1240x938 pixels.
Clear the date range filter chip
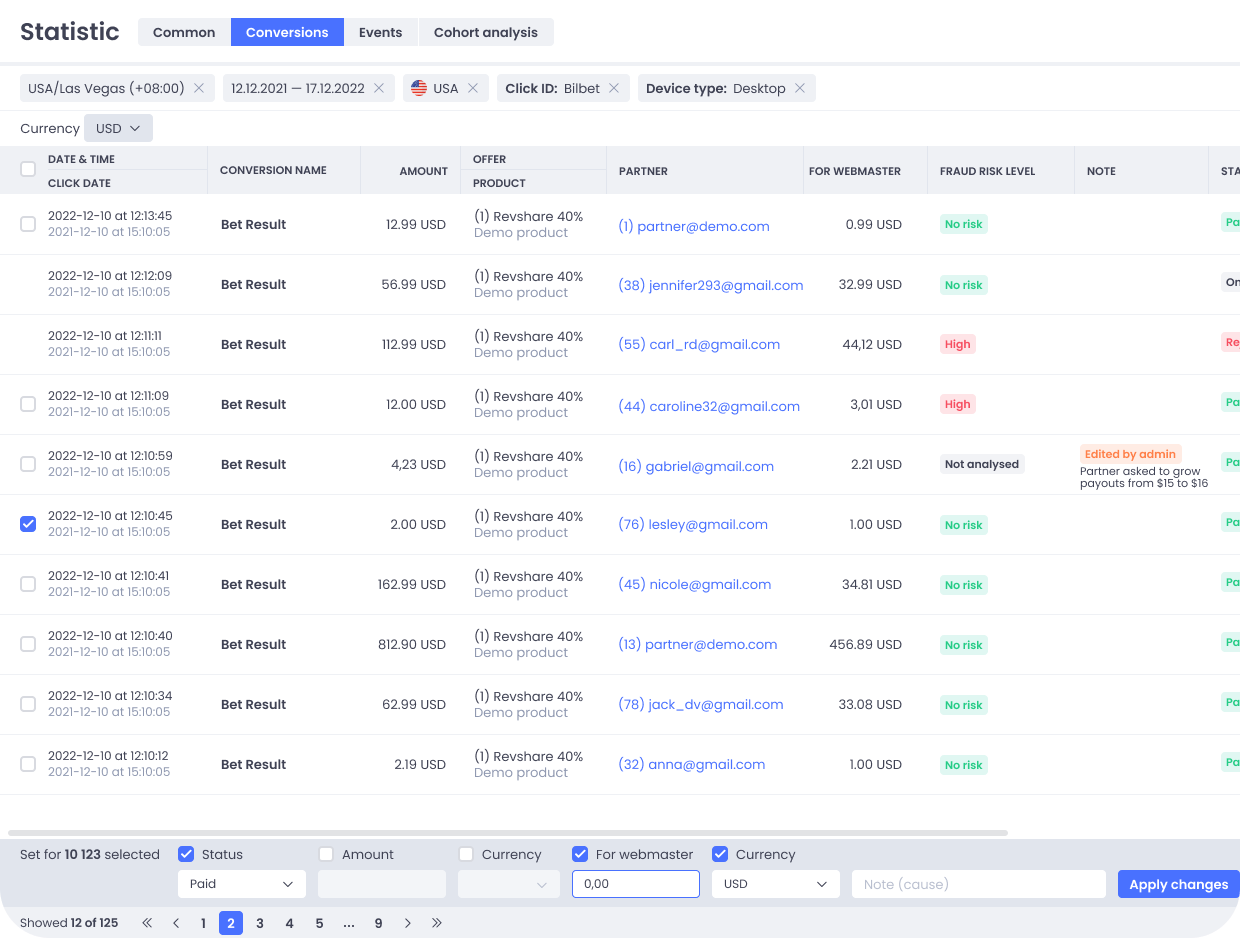pyautogui.click(x=379, y=88)
